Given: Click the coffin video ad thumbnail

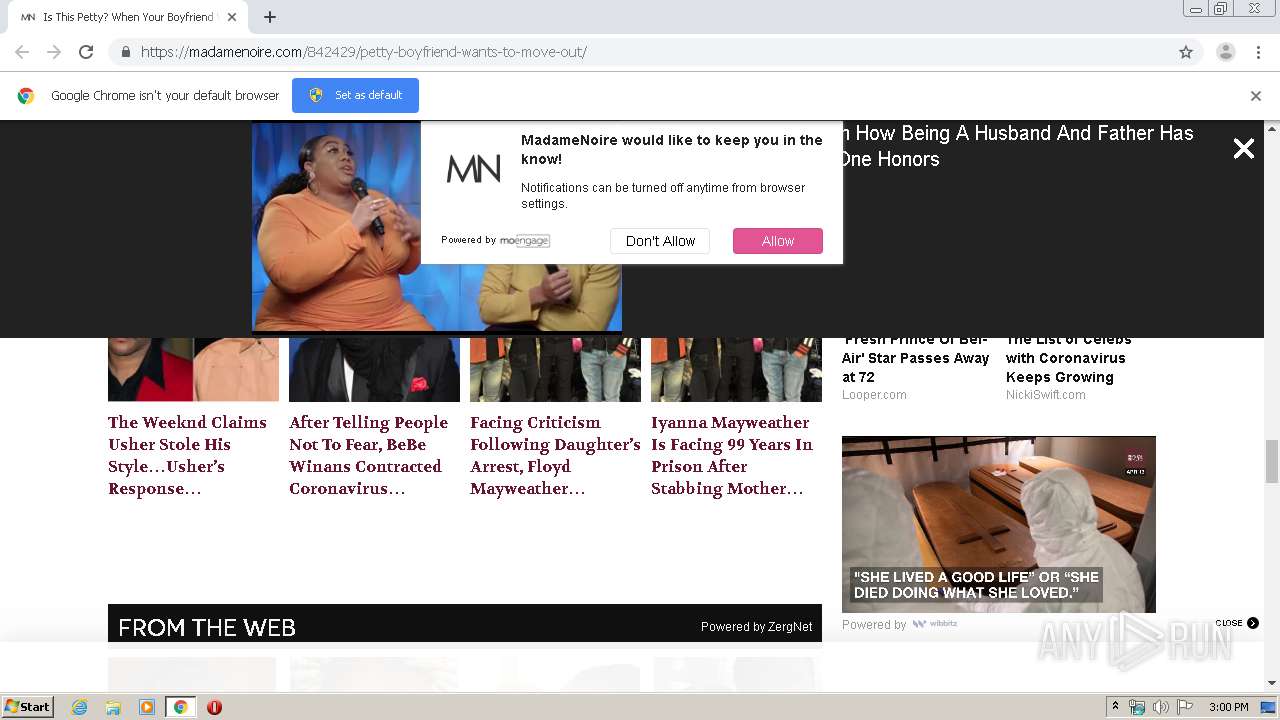Looking at the screenshot, I should [x=998, y=524].
